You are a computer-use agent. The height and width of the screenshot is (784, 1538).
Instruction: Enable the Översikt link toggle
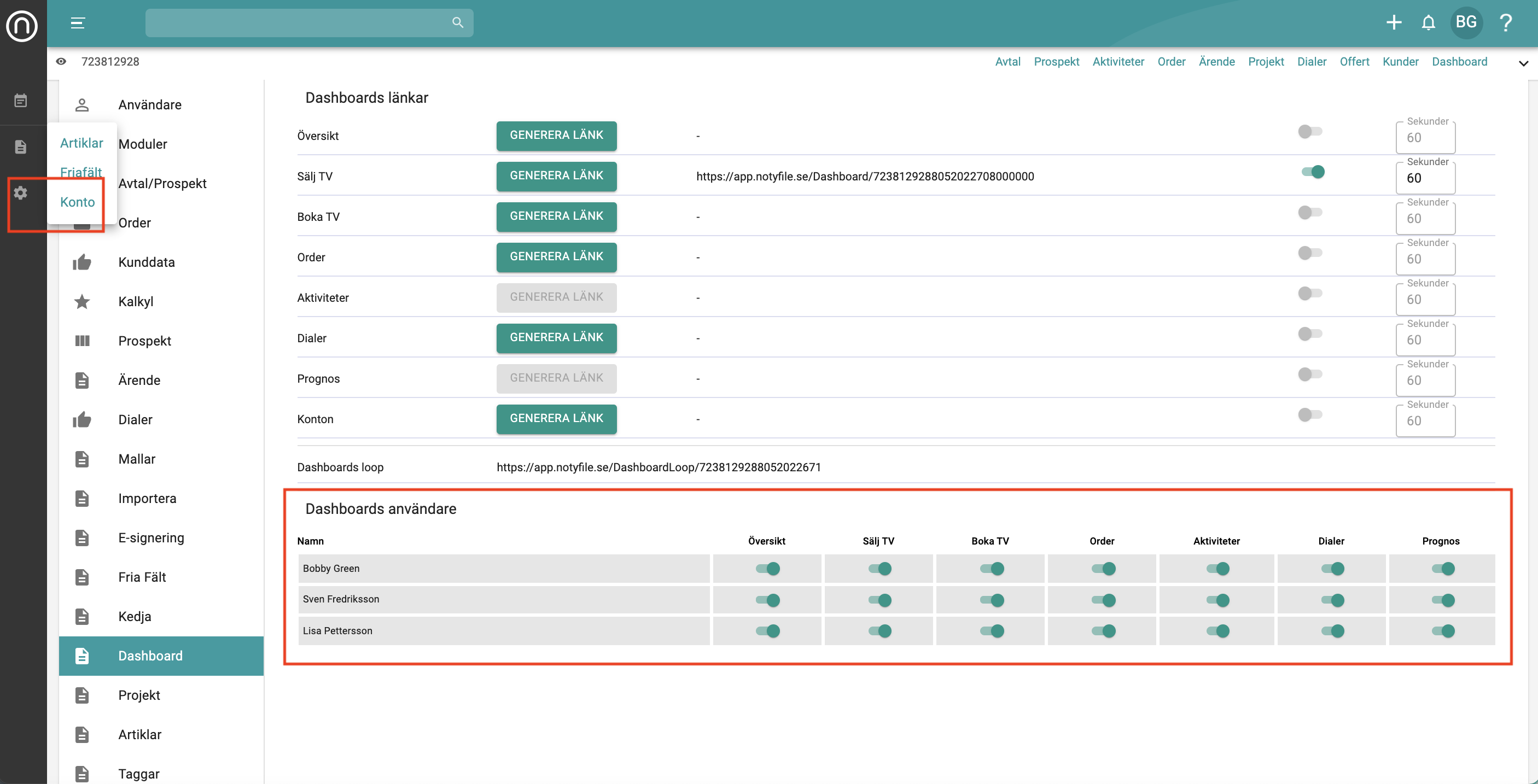point(1310,131)
